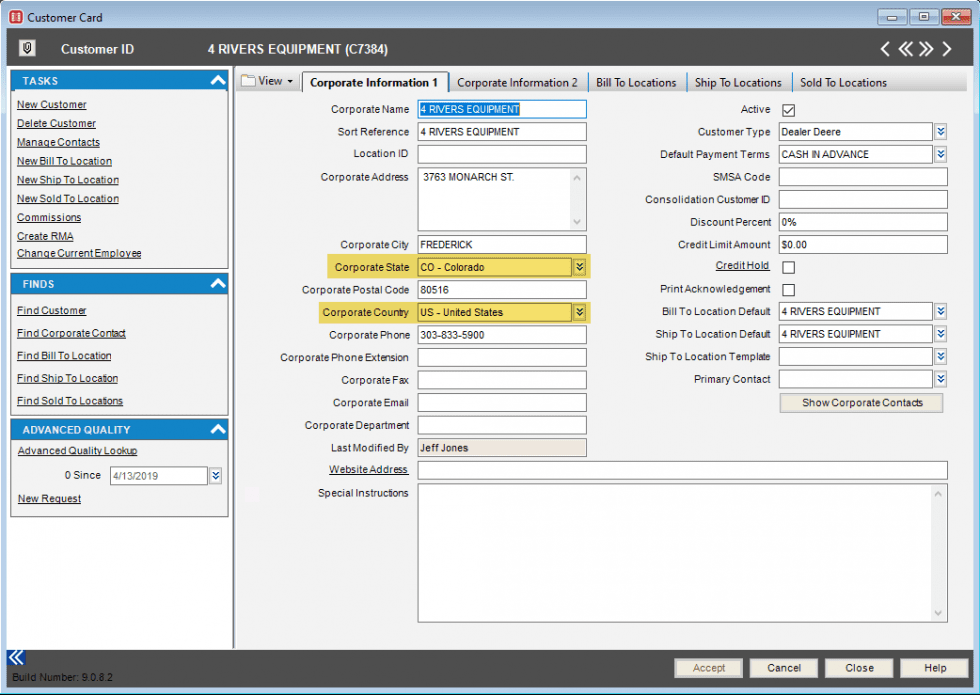Uncheck the Active checkbox

tap(789, 109)
